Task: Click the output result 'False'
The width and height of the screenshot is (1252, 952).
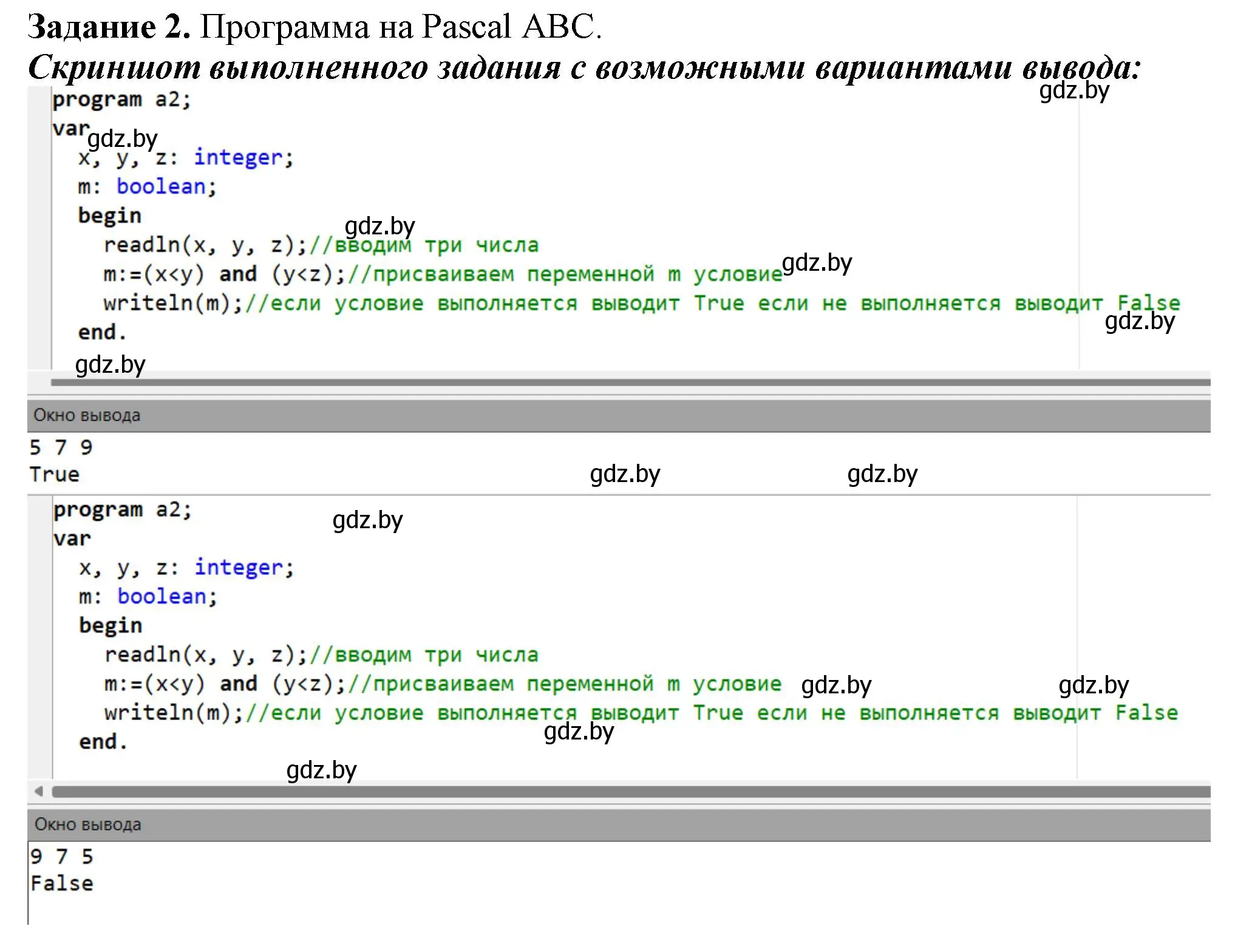Action: pos(62,883)
